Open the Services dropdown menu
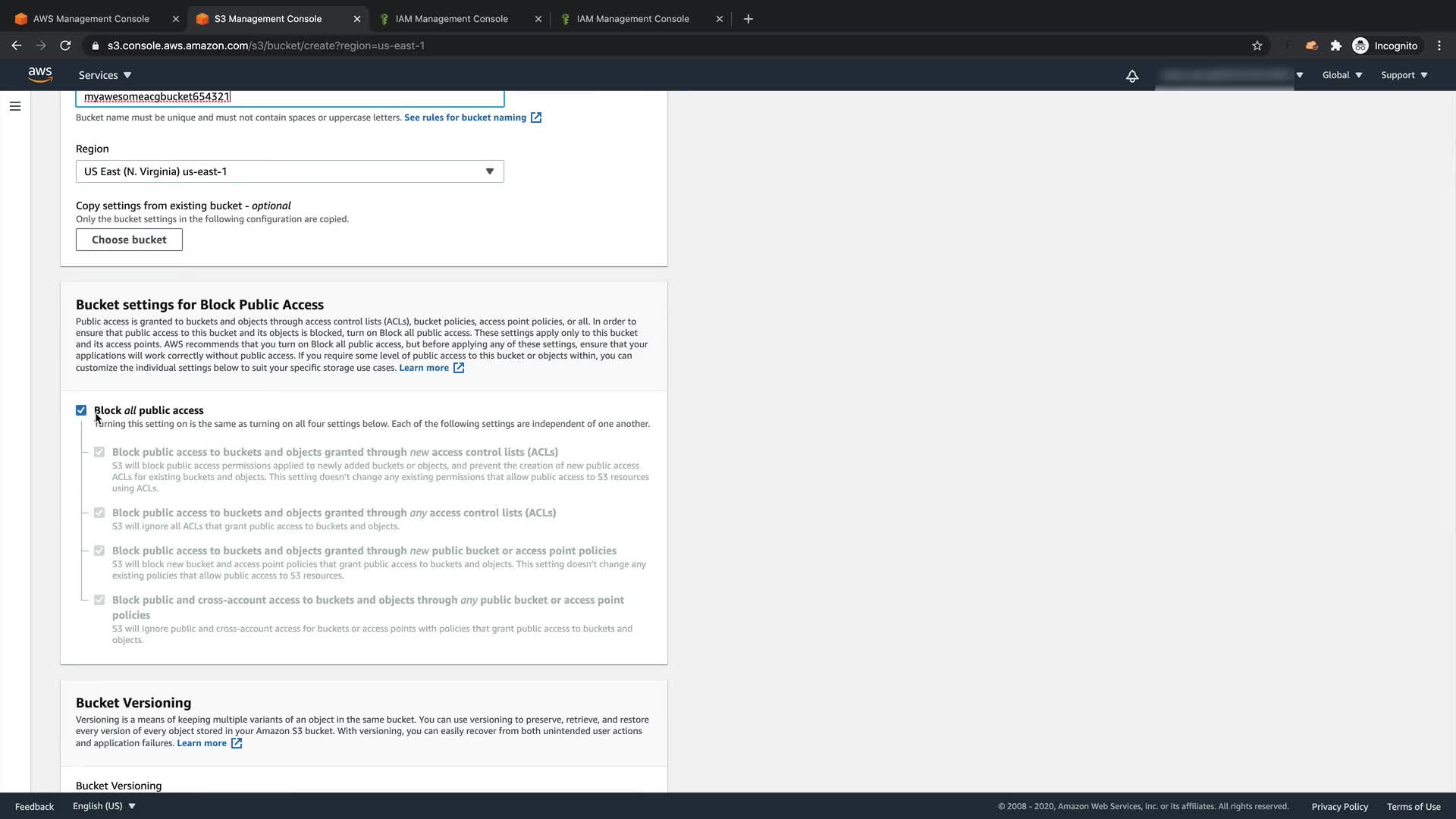Viewport: 1456px width, 819px height. click(105, 75)
